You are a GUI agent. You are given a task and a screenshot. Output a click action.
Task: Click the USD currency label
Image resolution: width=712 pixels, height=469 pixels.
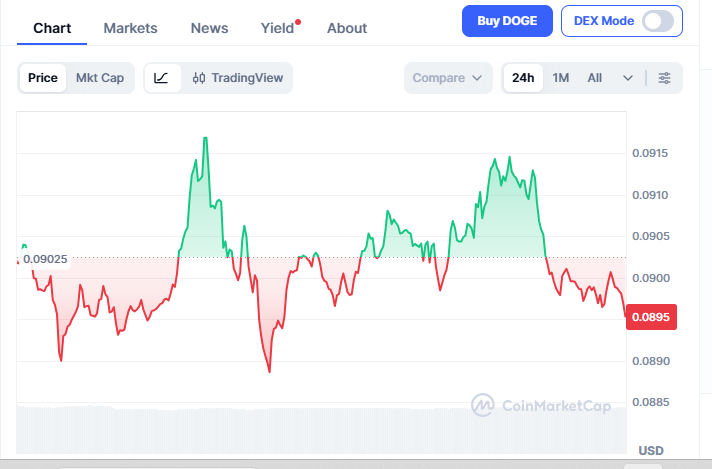click(x=651, y=450)
